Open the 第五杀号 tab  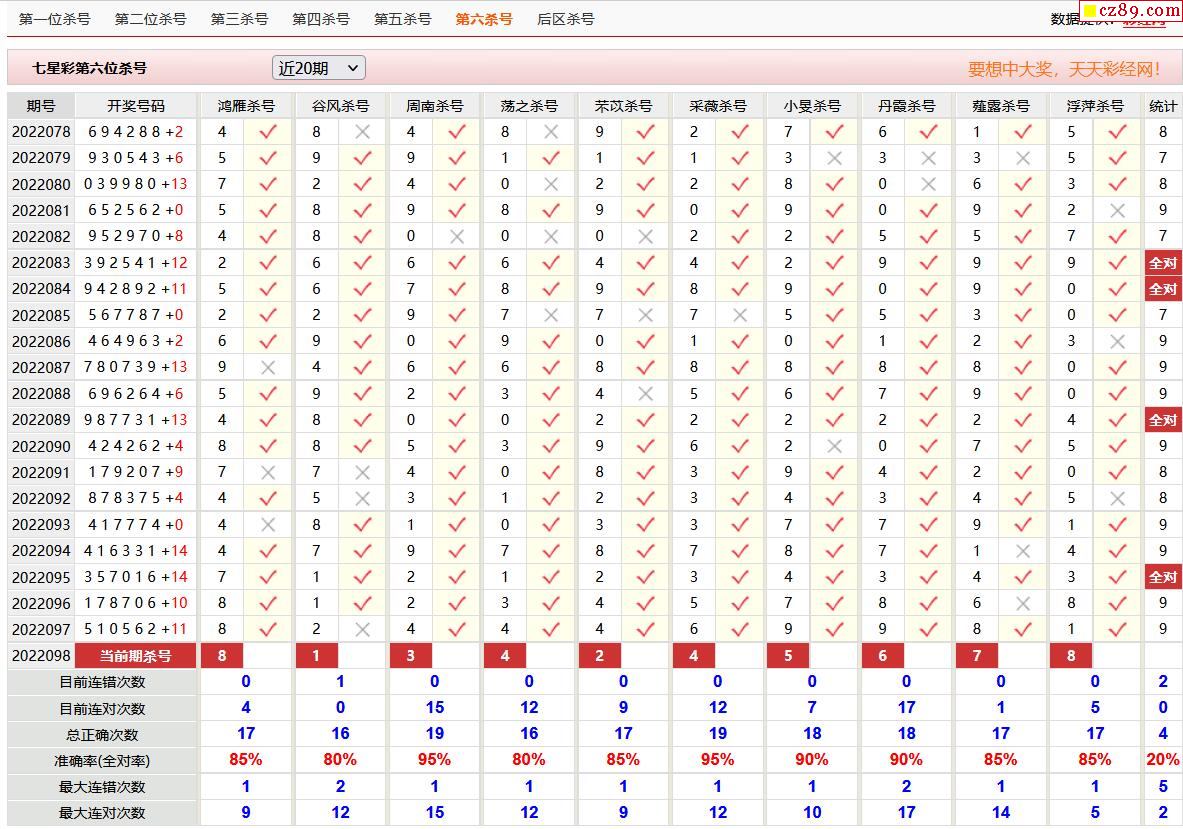tap(402, 19)
